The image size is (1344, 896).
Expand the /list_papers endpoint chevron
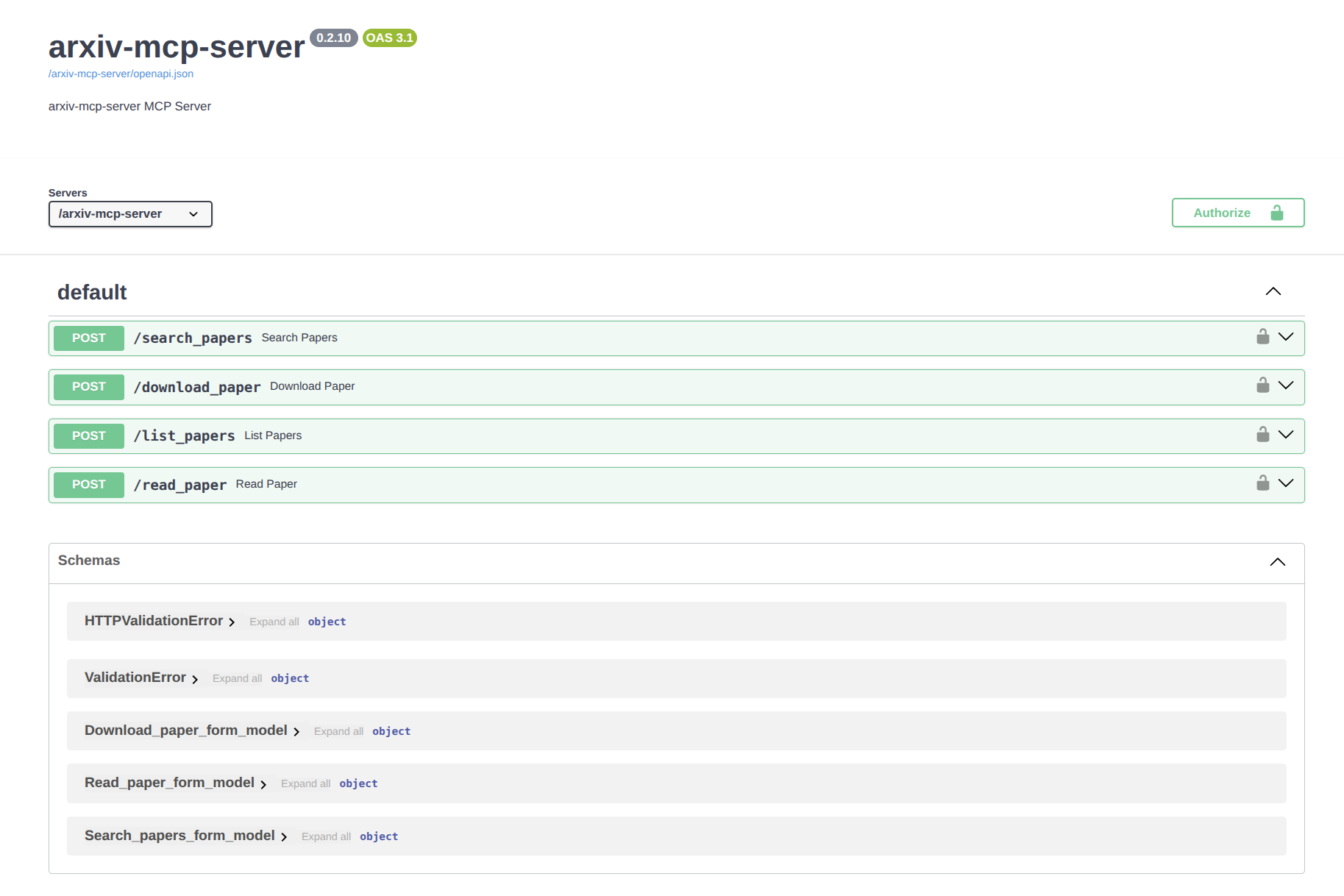tap(1286, 435)
